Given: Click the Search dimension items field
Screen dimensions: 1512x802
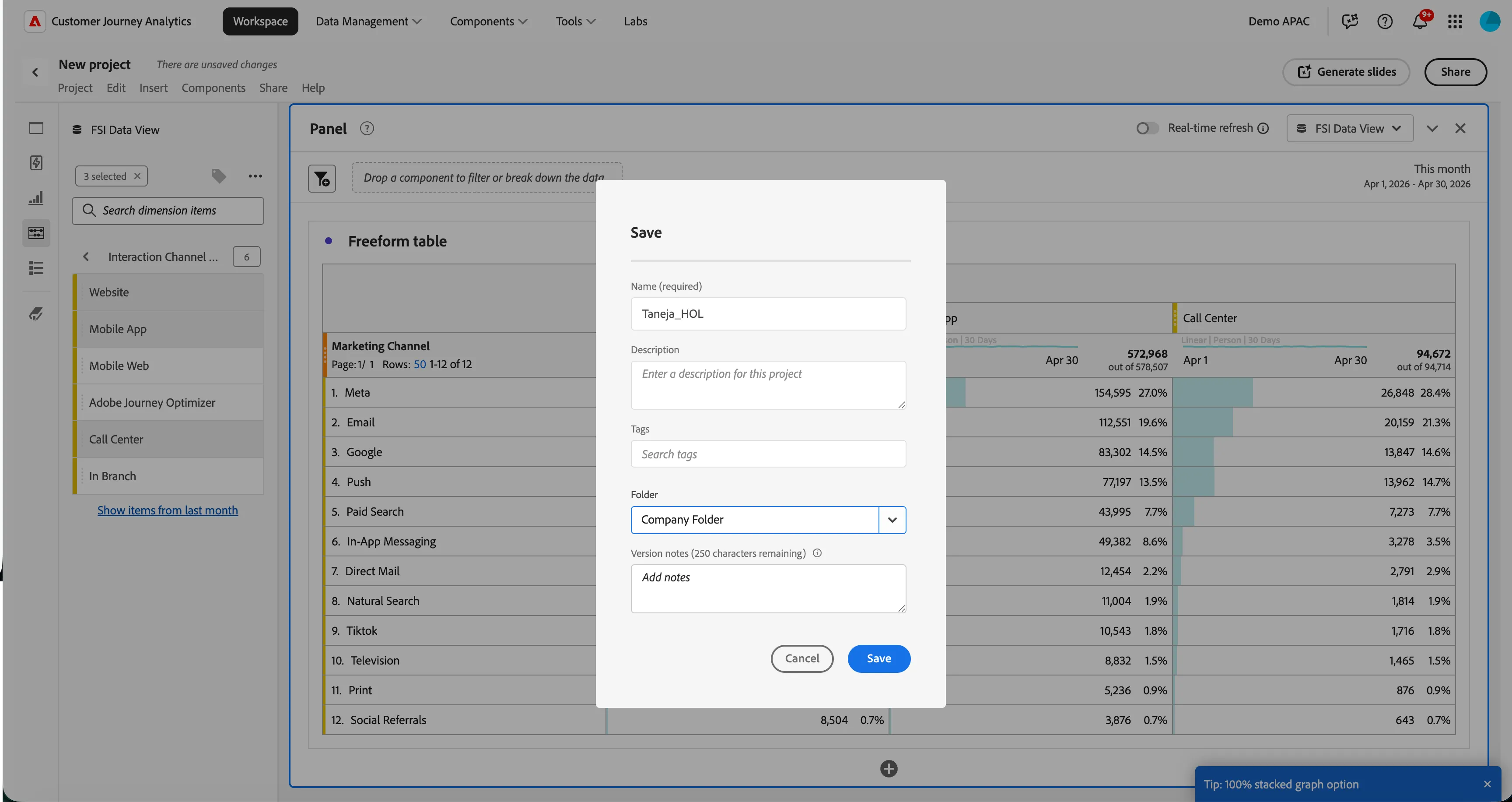Looking at the screenshot, I should click(x=168, y=211).
